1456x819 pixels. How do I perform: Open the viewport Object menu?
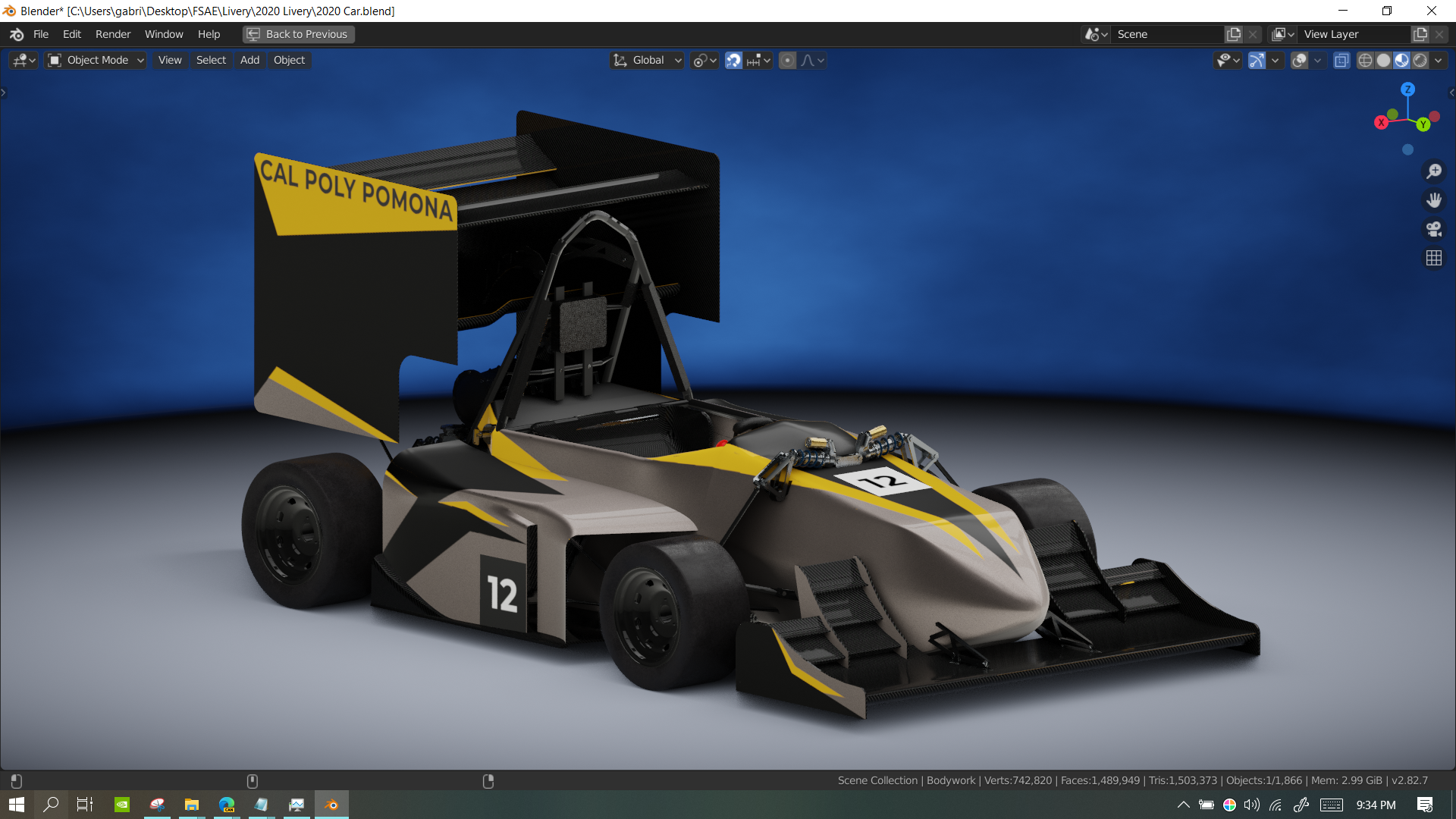coord(289,60)
